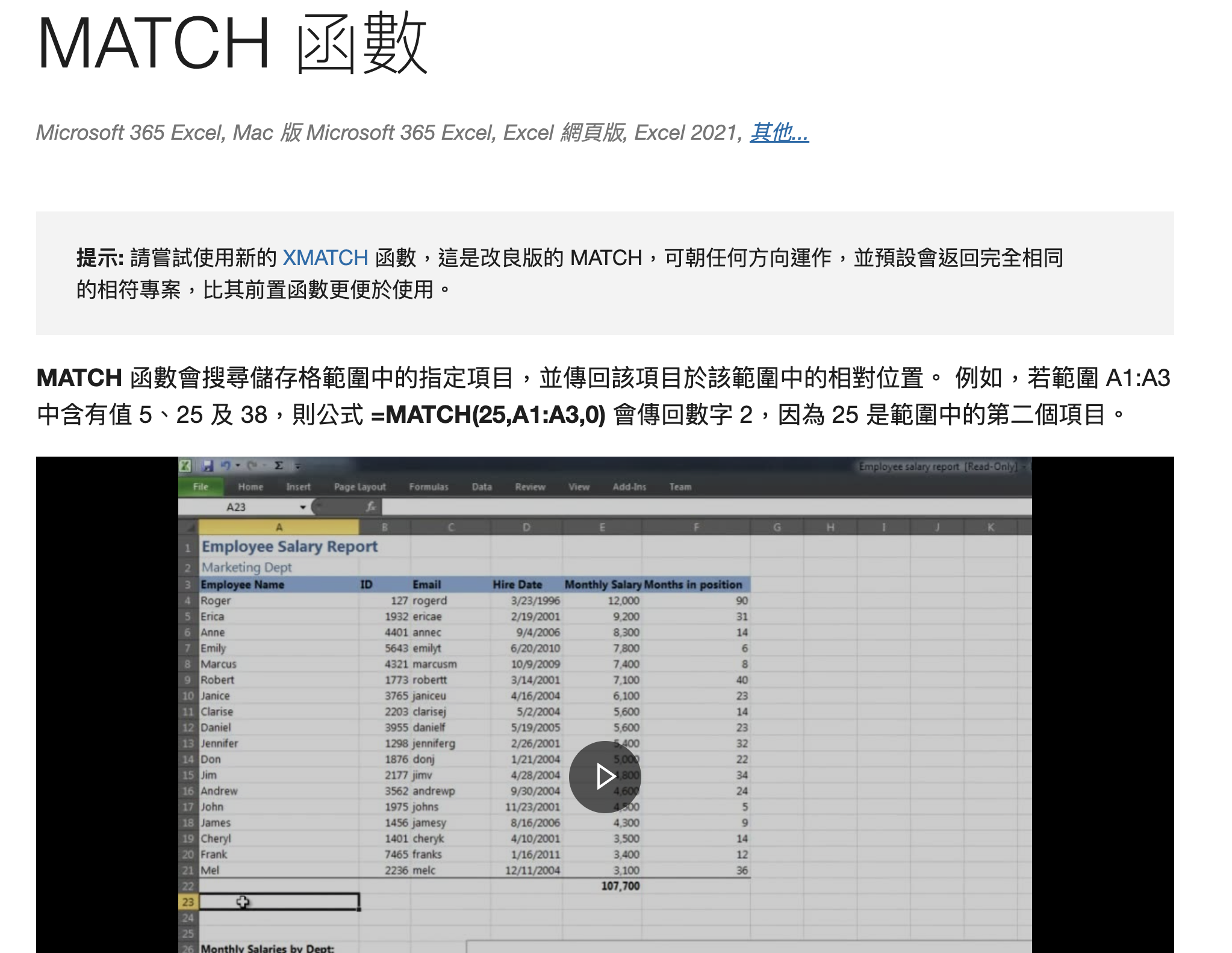Open the Name Box dropdown next to A23

click(303, 507)
